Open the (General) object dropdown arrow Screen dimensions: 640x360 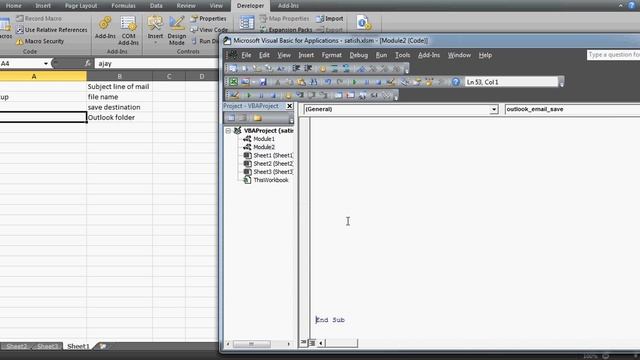pyautogui.click(x=494, y=109)
